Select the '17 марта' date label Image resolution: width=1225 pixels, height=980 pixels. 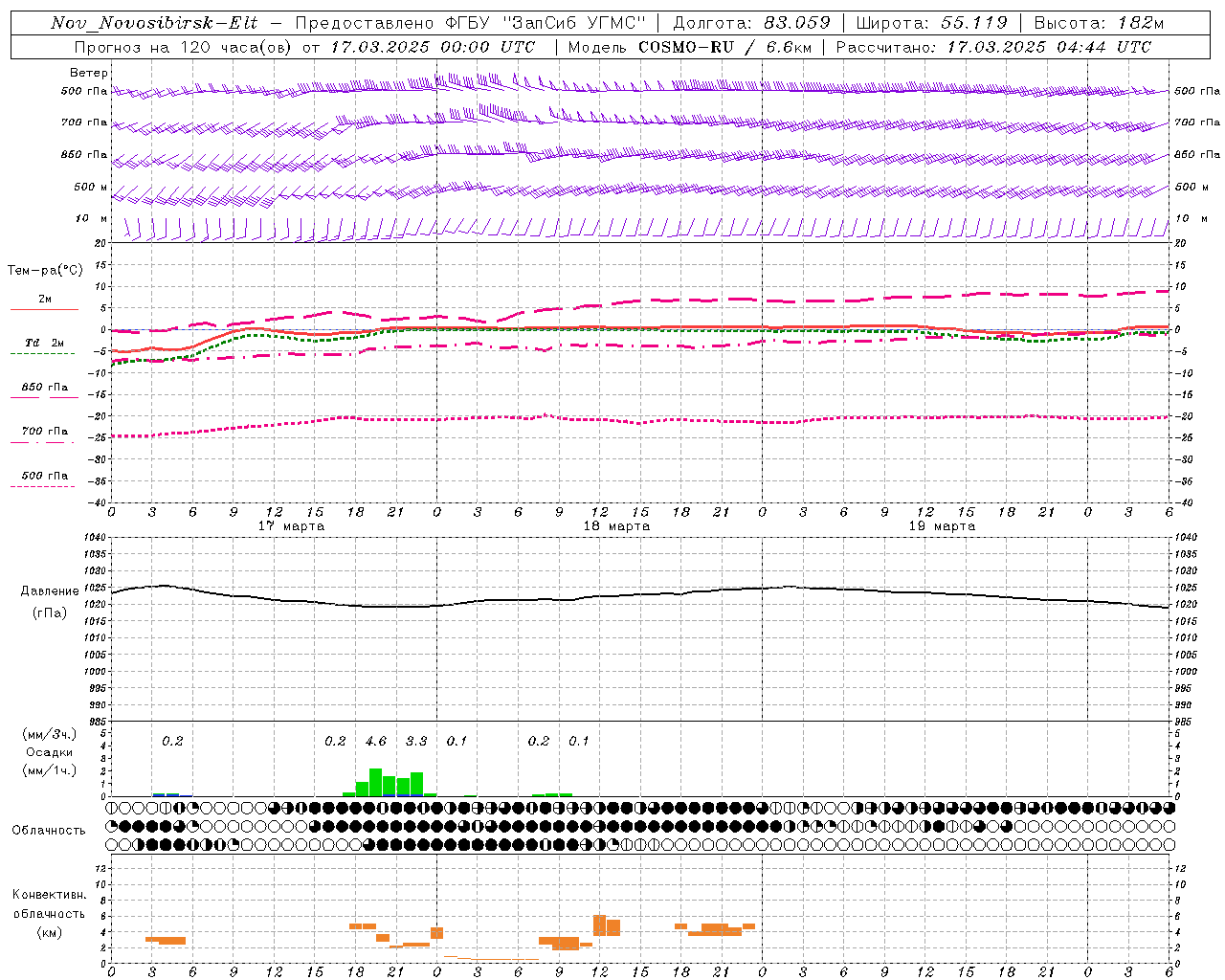pos(292,526)
